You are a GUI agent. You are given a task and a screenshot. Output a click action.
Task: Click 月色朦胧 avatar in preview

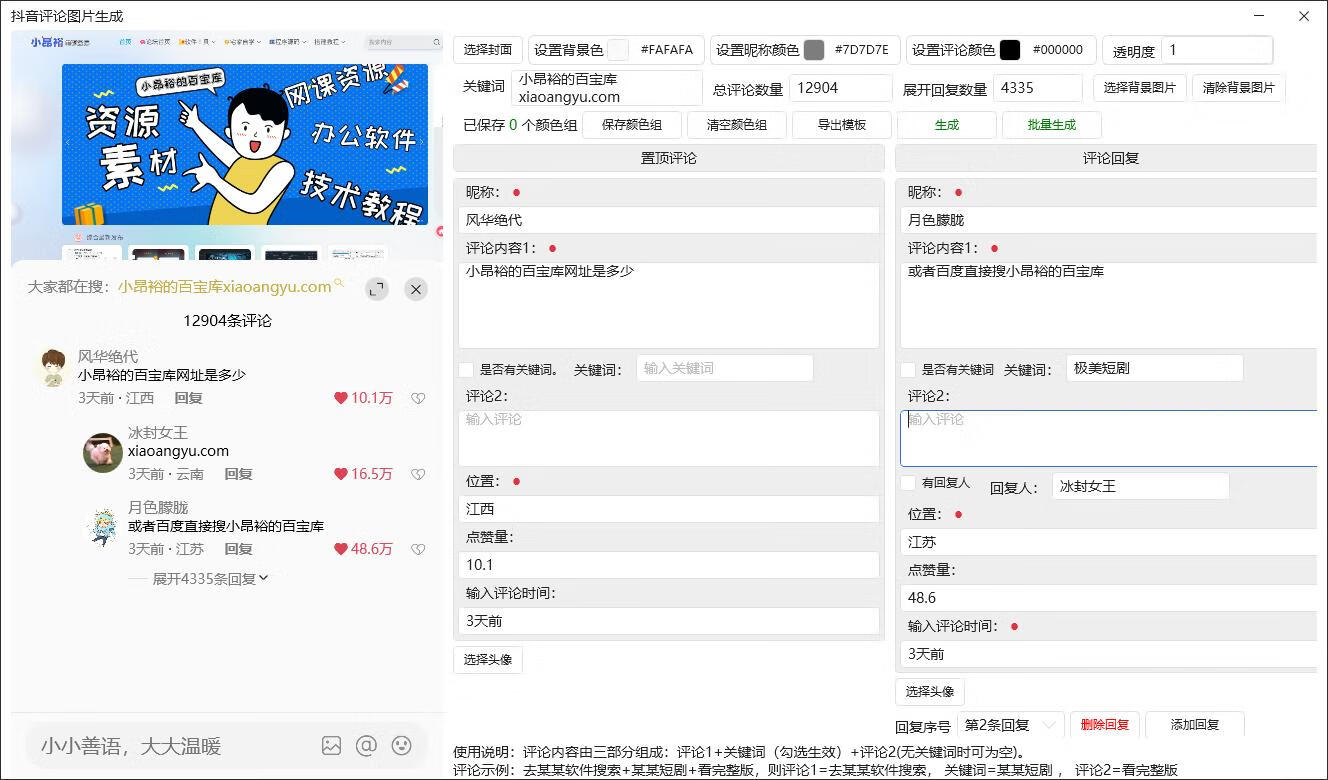point(103,528)
